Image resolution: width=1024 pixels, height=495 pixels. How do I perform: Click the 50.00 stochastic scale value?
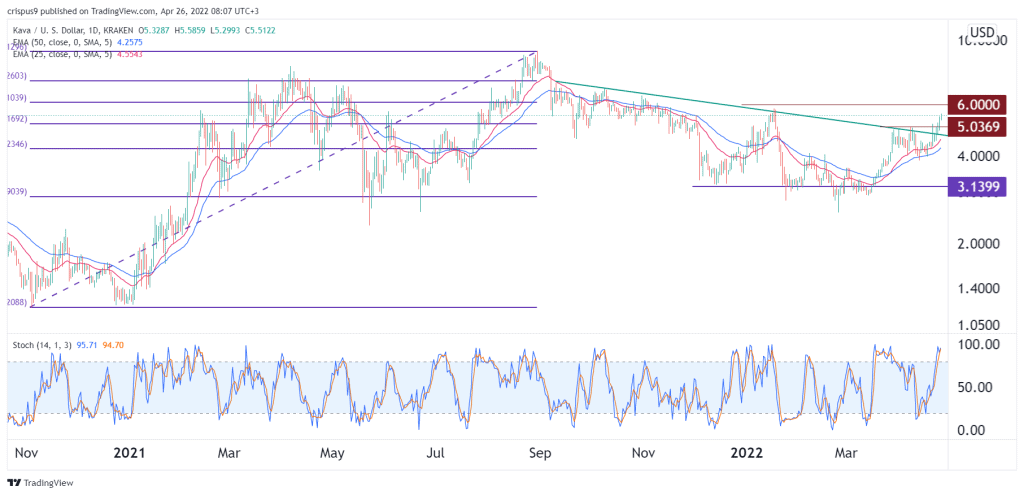tap(976, 387)
